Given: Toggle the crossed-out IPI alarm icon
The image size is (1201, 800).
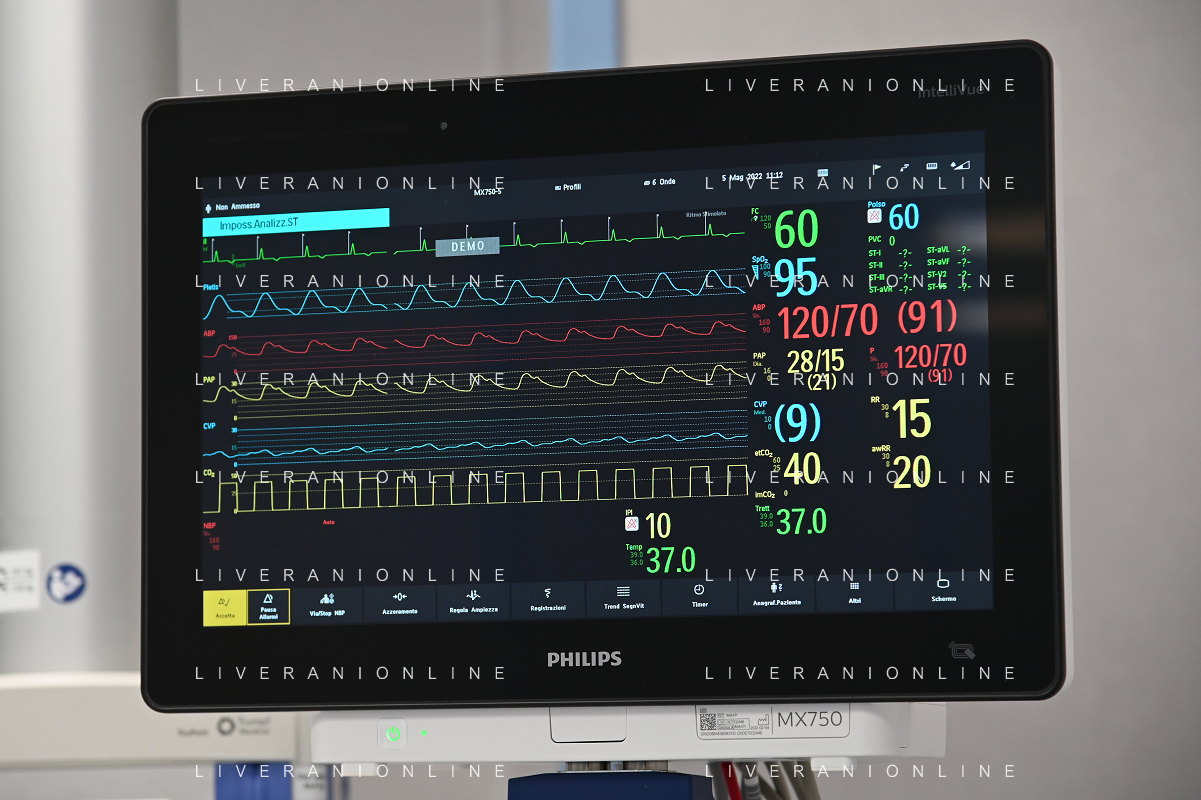Looking at the screenshot, I should (631, 524).
